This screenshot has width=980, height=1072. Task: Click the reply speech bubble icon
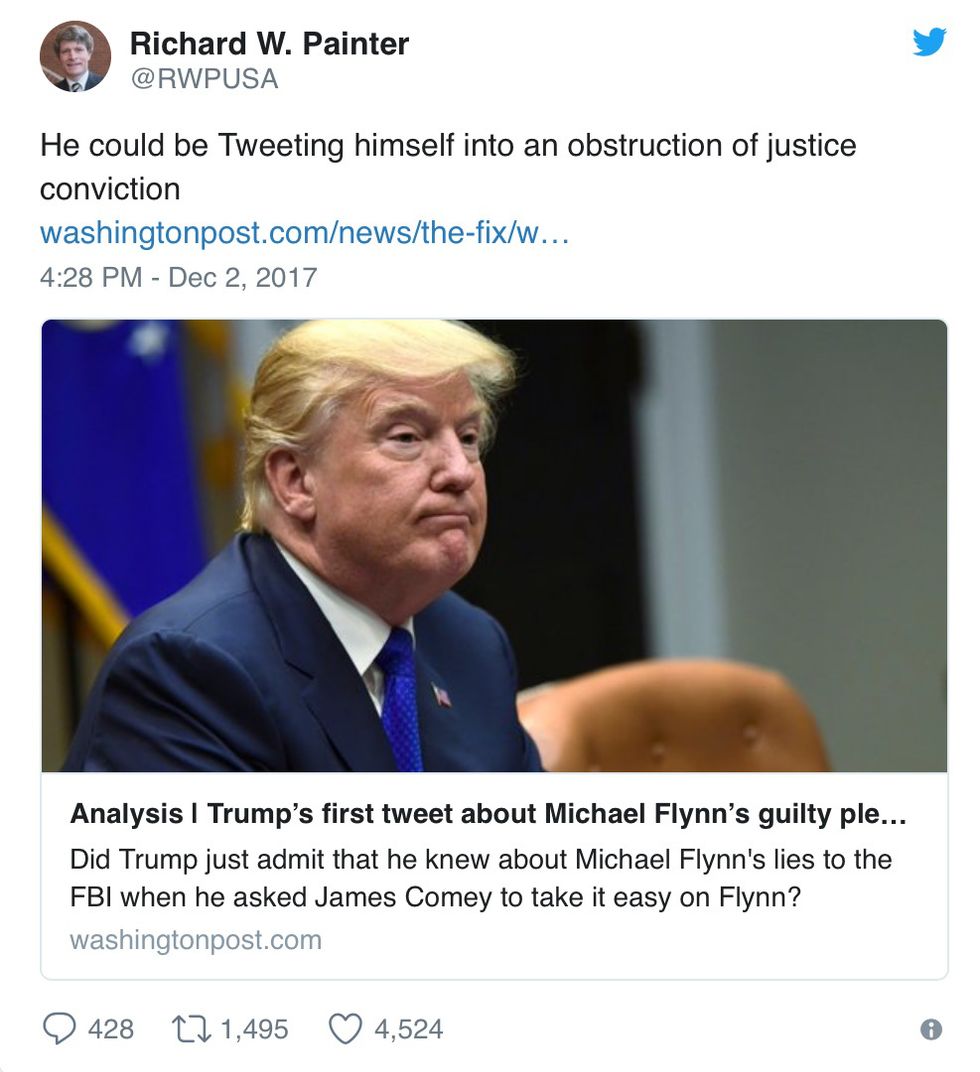(59, 1028)
